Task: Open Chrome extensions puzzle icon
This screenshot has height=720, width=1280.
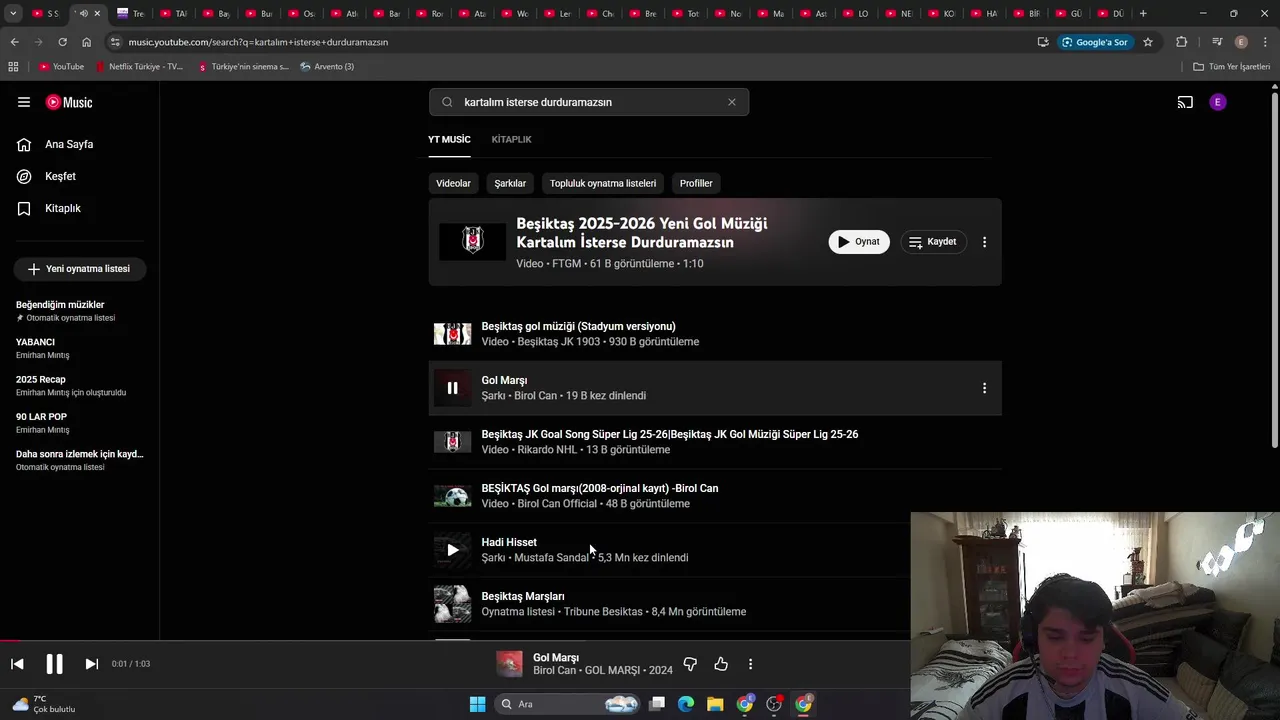Action: click(1182, 42)
